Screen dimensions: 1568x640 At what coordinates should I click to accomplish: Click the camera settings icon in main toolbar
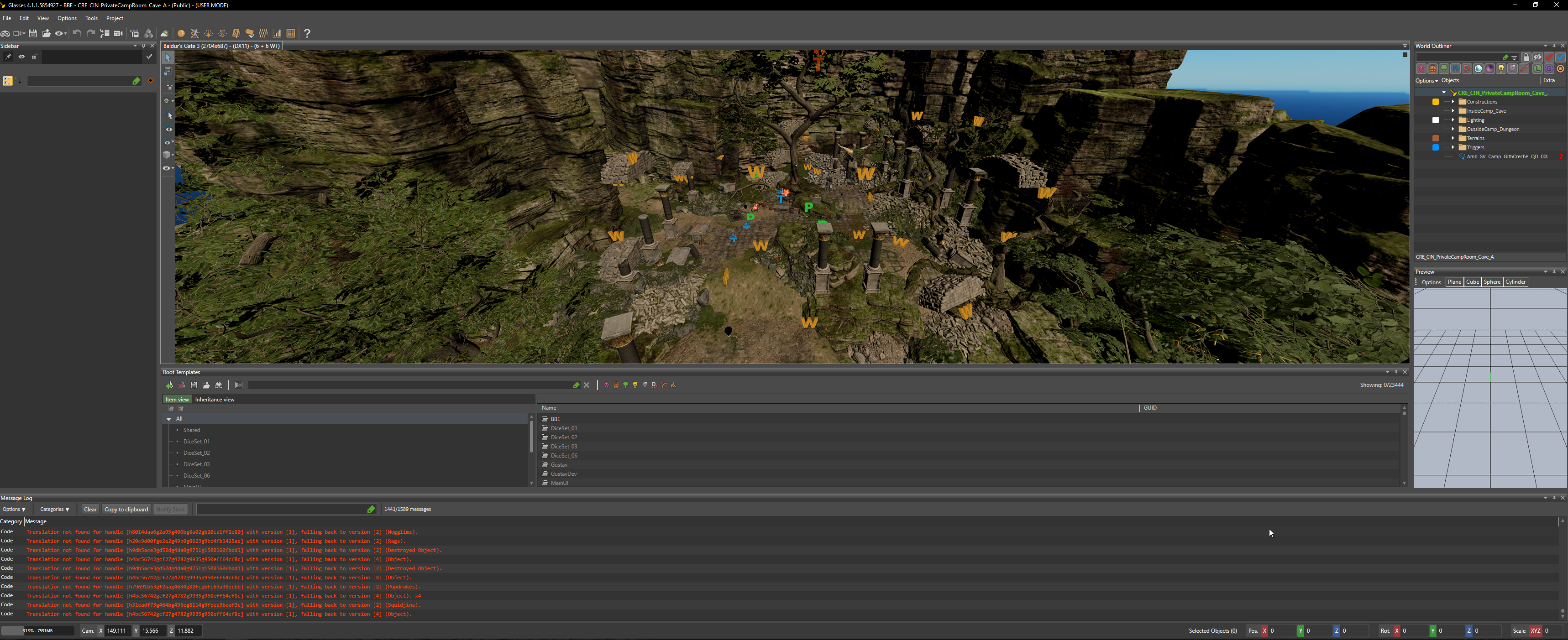pos(118,33)
